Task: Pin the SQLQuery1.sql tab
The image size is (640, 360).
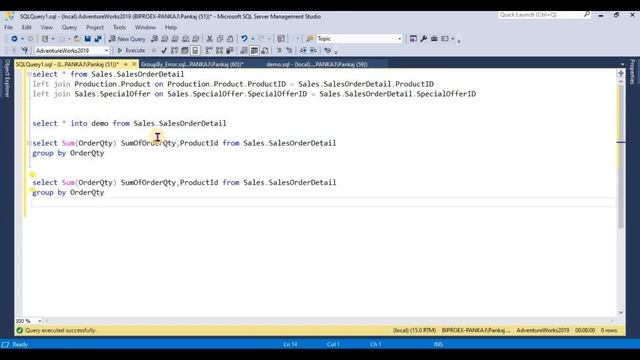Action: [x=126, y=64]
